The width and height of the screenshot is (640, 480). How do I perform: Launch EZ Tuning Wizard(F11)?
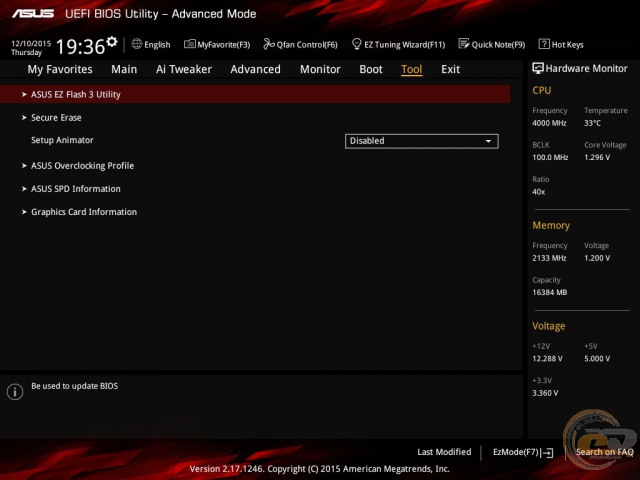click(x=398, y=44)
